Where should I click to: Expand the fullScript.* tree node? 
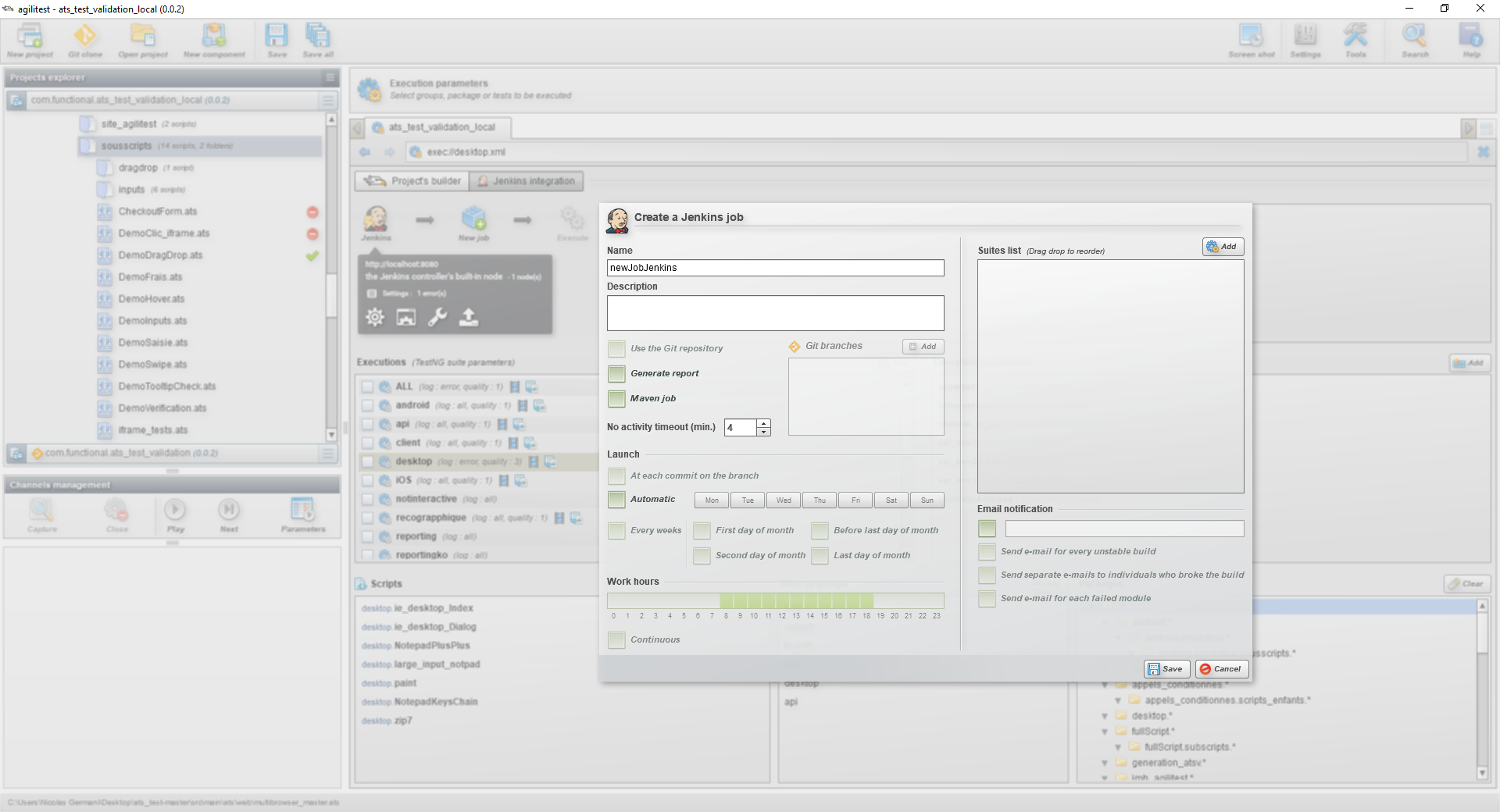coord(1105,732)
